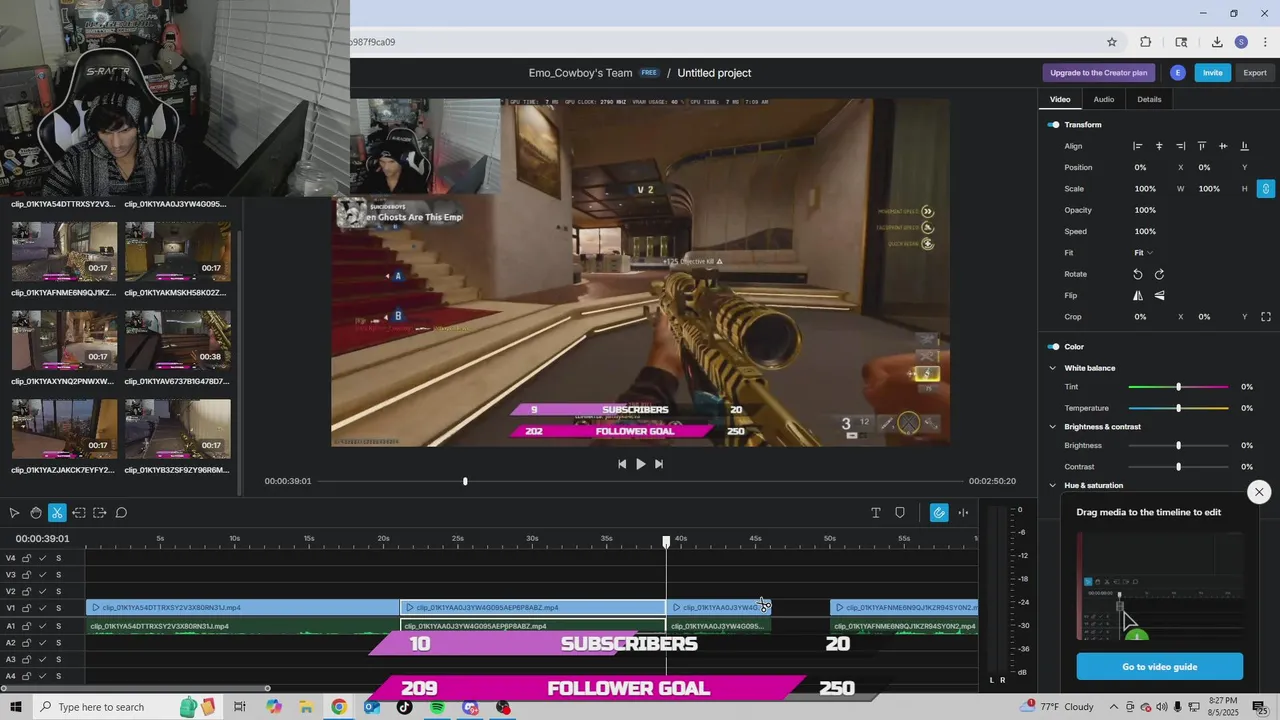
Task: Collapse the Hue & saturation section
Action: pos(1052,486)
